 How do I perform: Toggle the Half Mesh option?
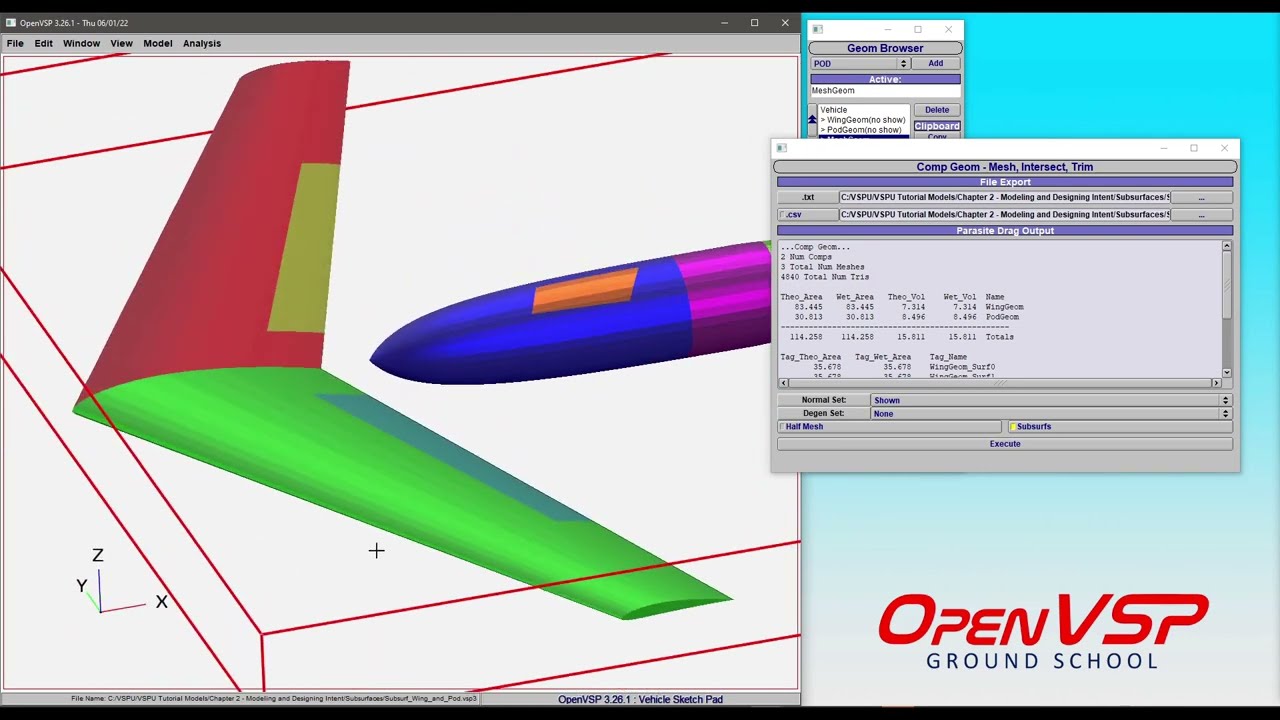coord(889,427)
